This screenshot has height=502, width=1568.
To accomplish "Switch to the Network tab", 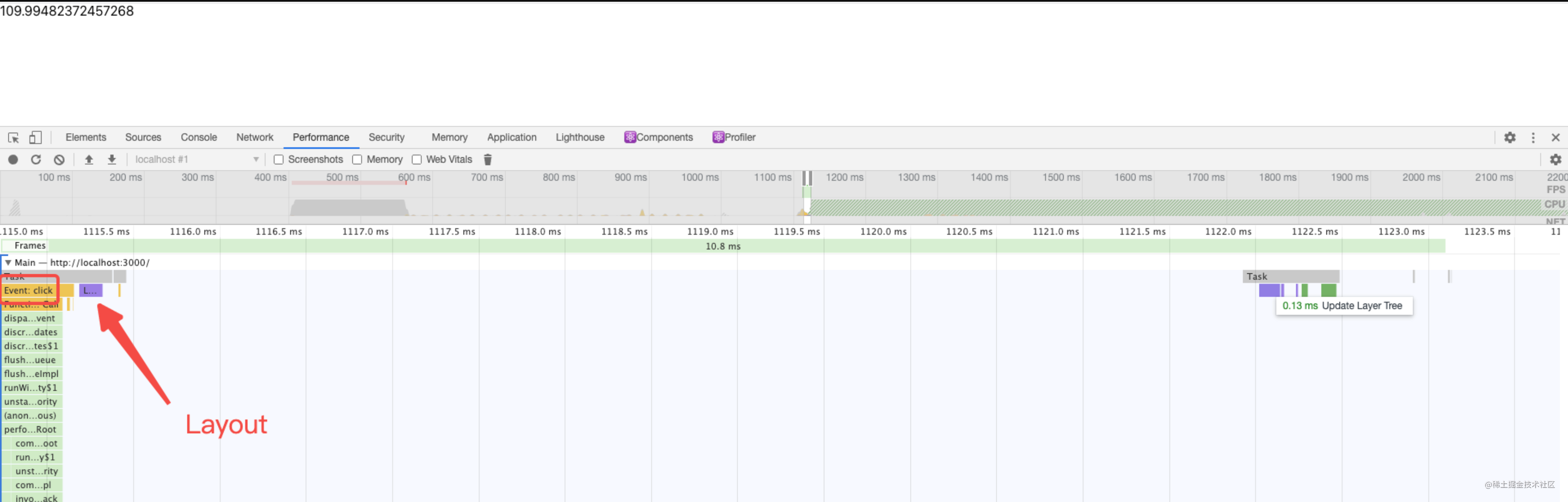I will (254, 138).
